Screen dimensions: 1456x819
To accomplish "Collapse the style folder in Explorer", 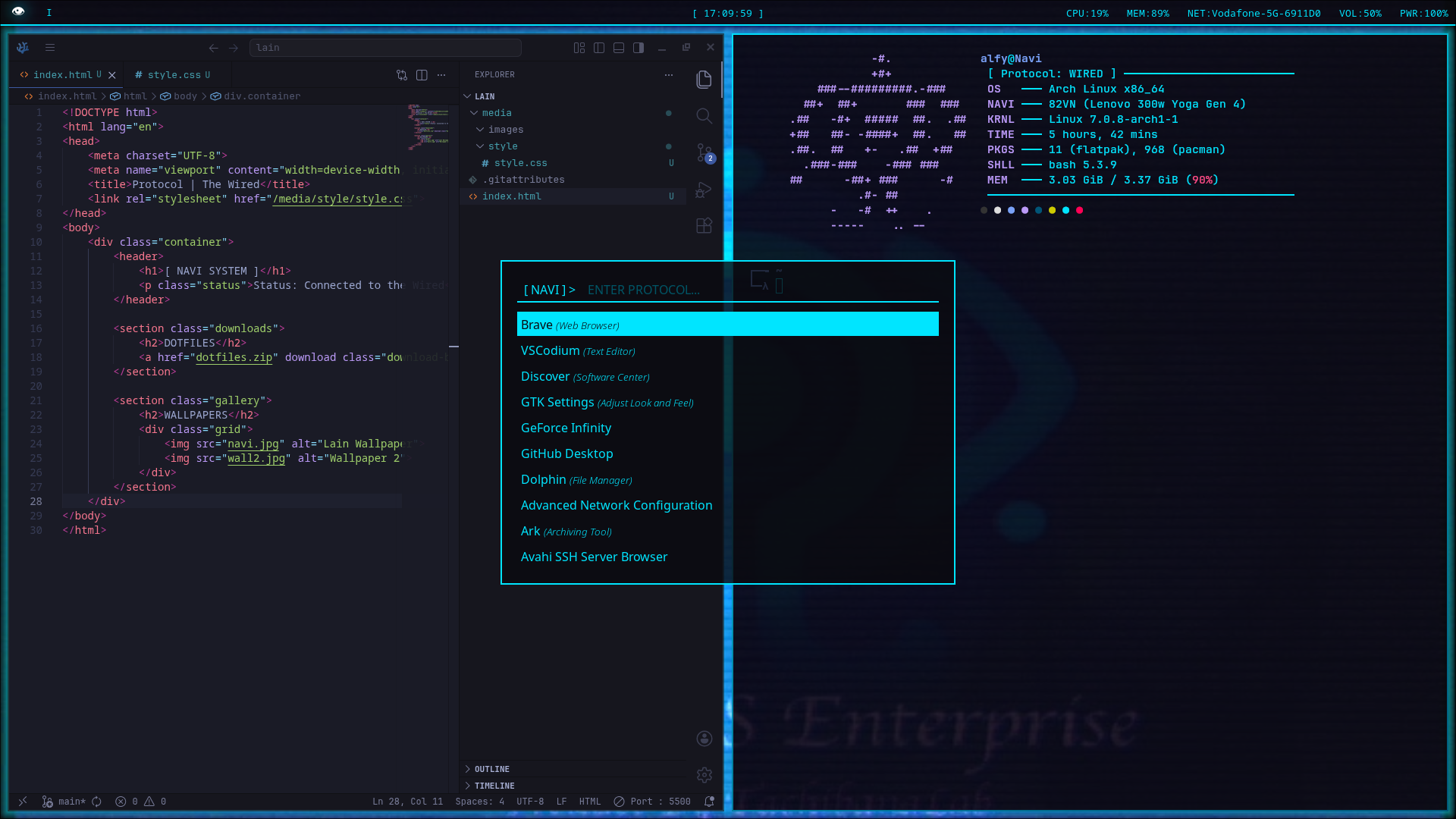I will 574,146.
